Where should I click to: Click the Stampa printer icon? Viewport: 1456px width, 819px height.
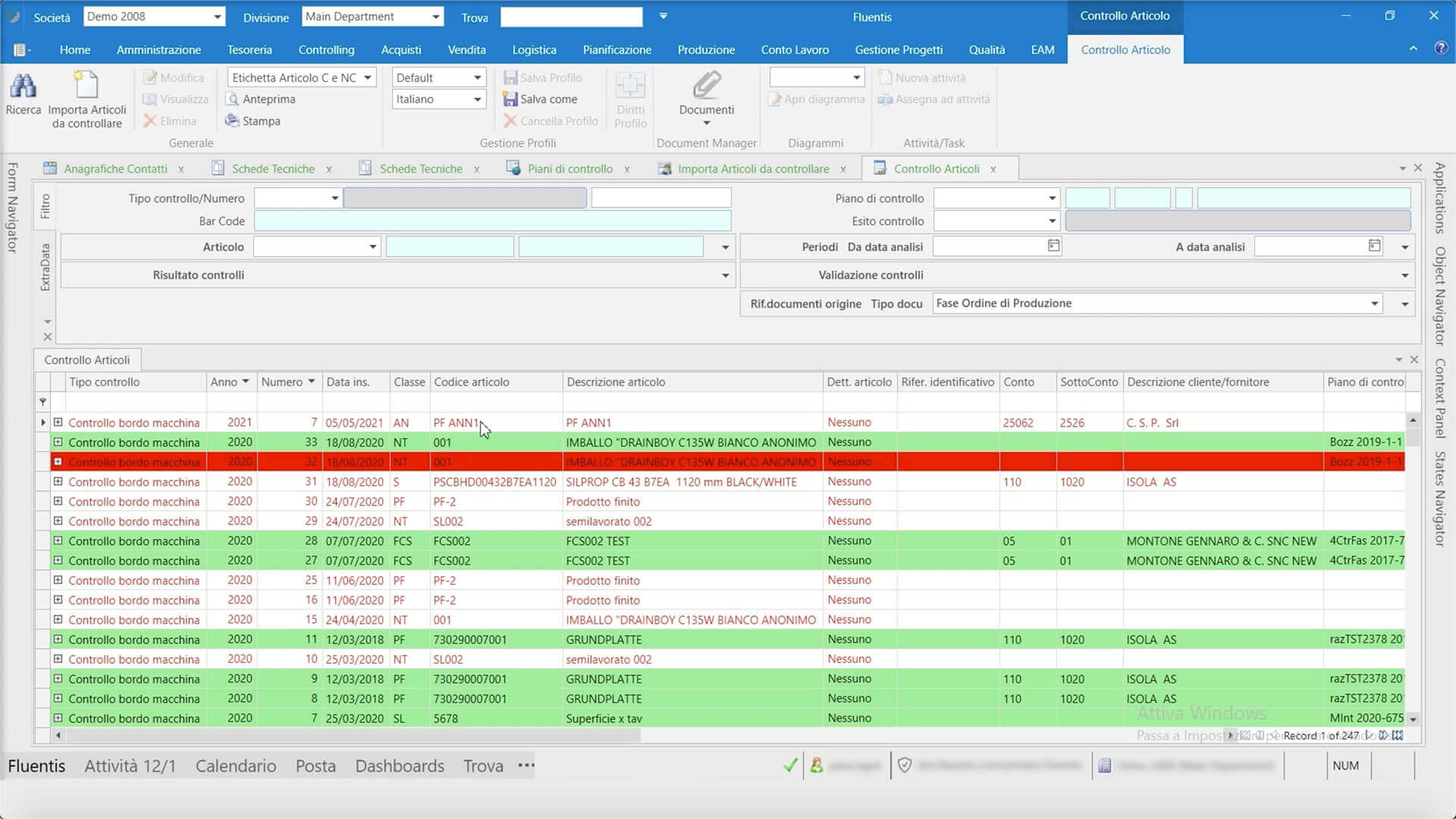233,121
